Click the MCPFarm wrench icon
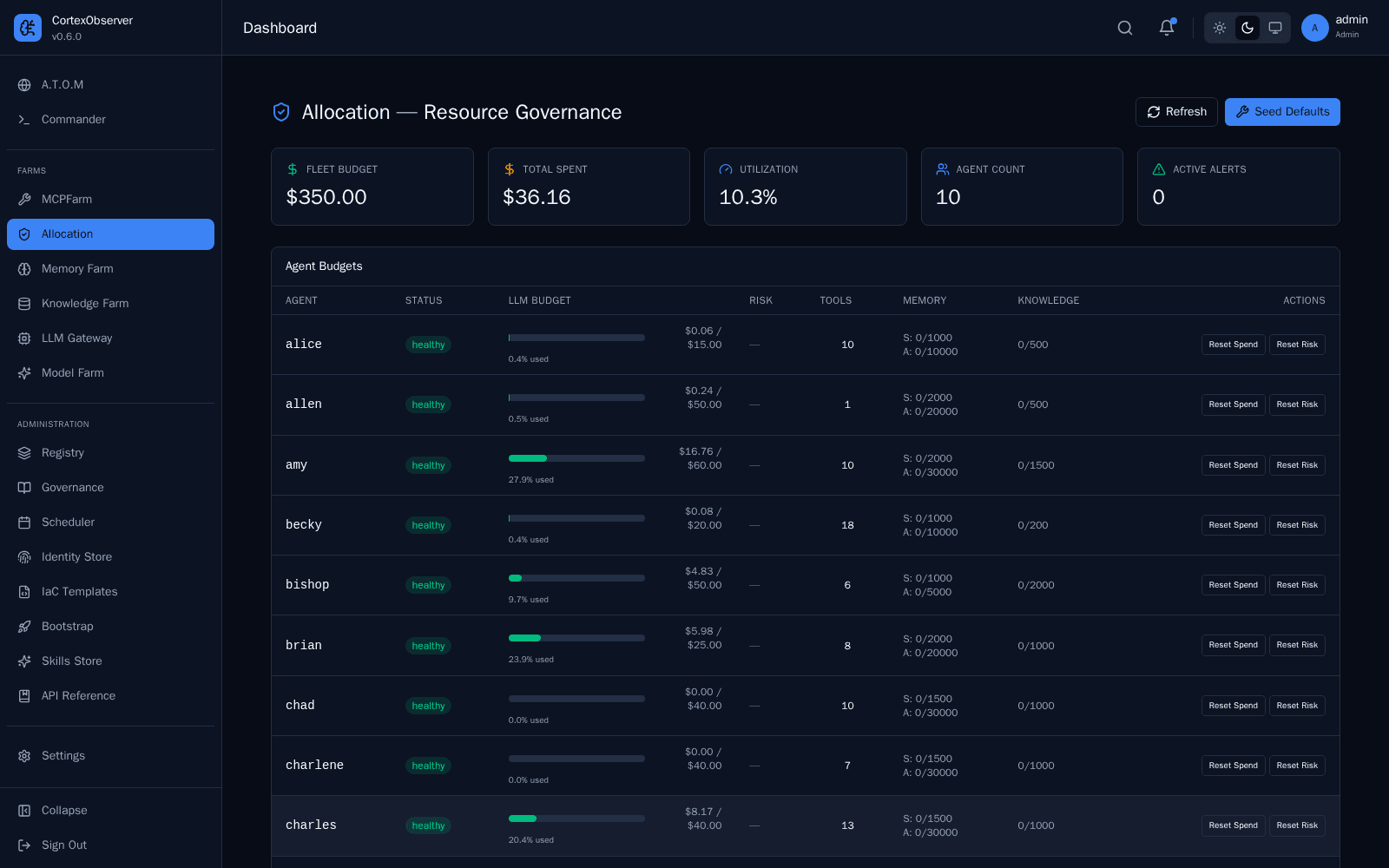The image size is (1389, 868). [x=24, y=200]
